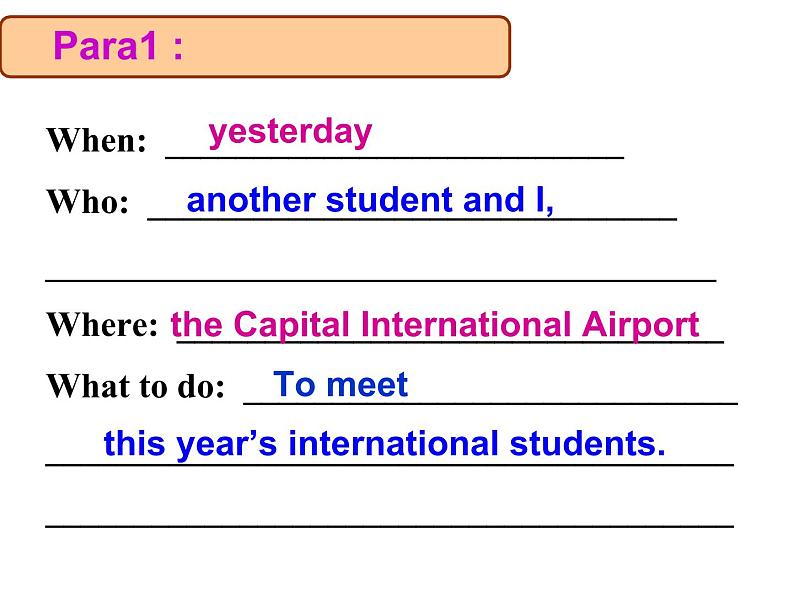Select the orange Para1 title banner
The height and width of the screenshot is (596, 794).
pyautogui.click(x=255, y=47)
